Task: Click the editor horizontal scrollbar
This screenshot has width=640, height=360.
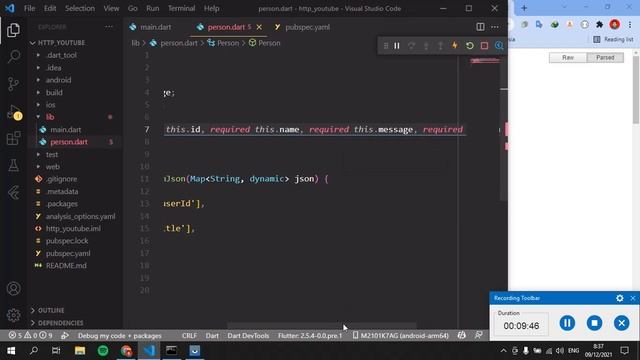Action: [322, 326]
